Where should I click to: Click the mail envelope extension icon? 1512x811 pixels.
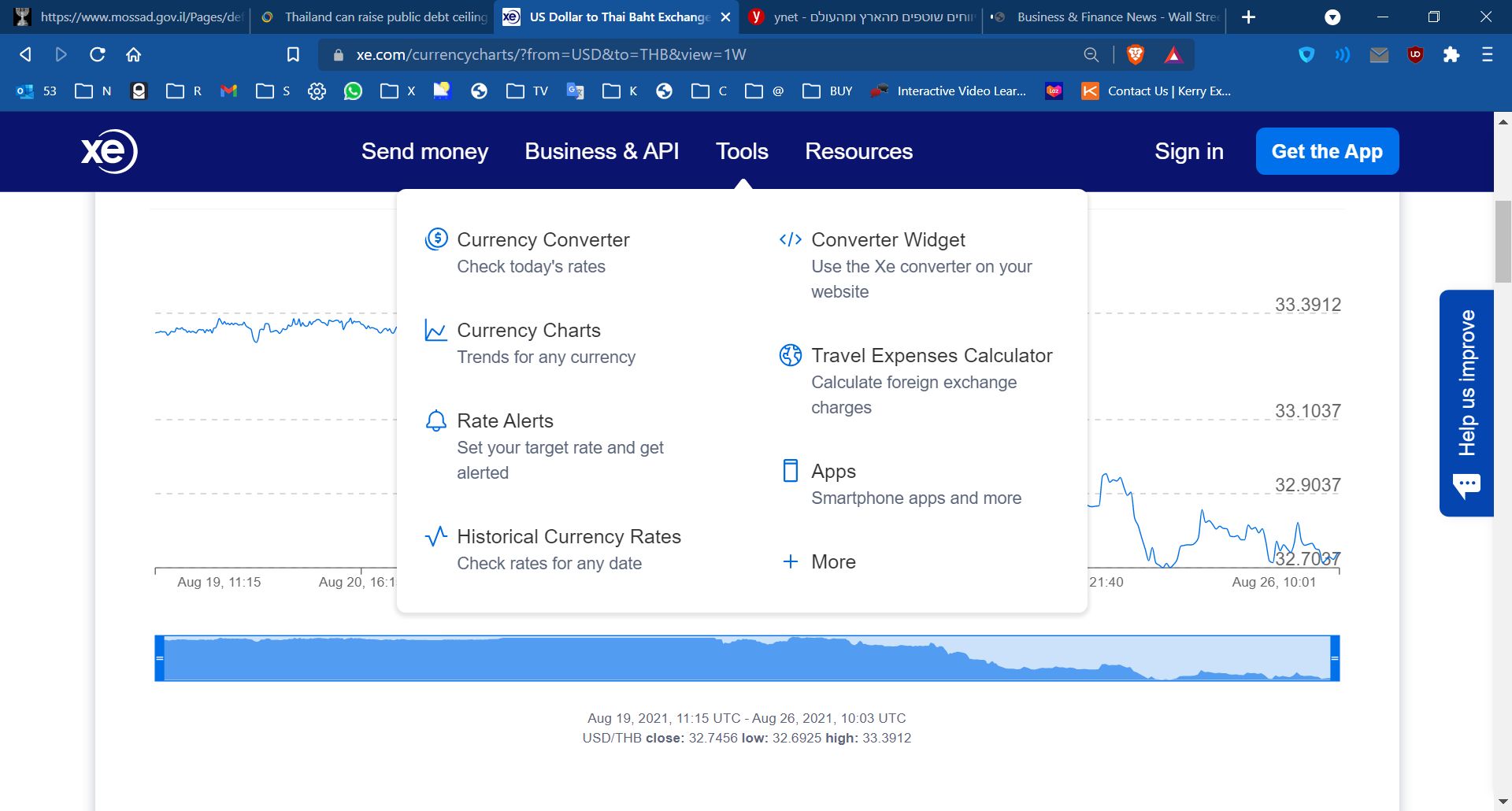(x=1379, y=54)
